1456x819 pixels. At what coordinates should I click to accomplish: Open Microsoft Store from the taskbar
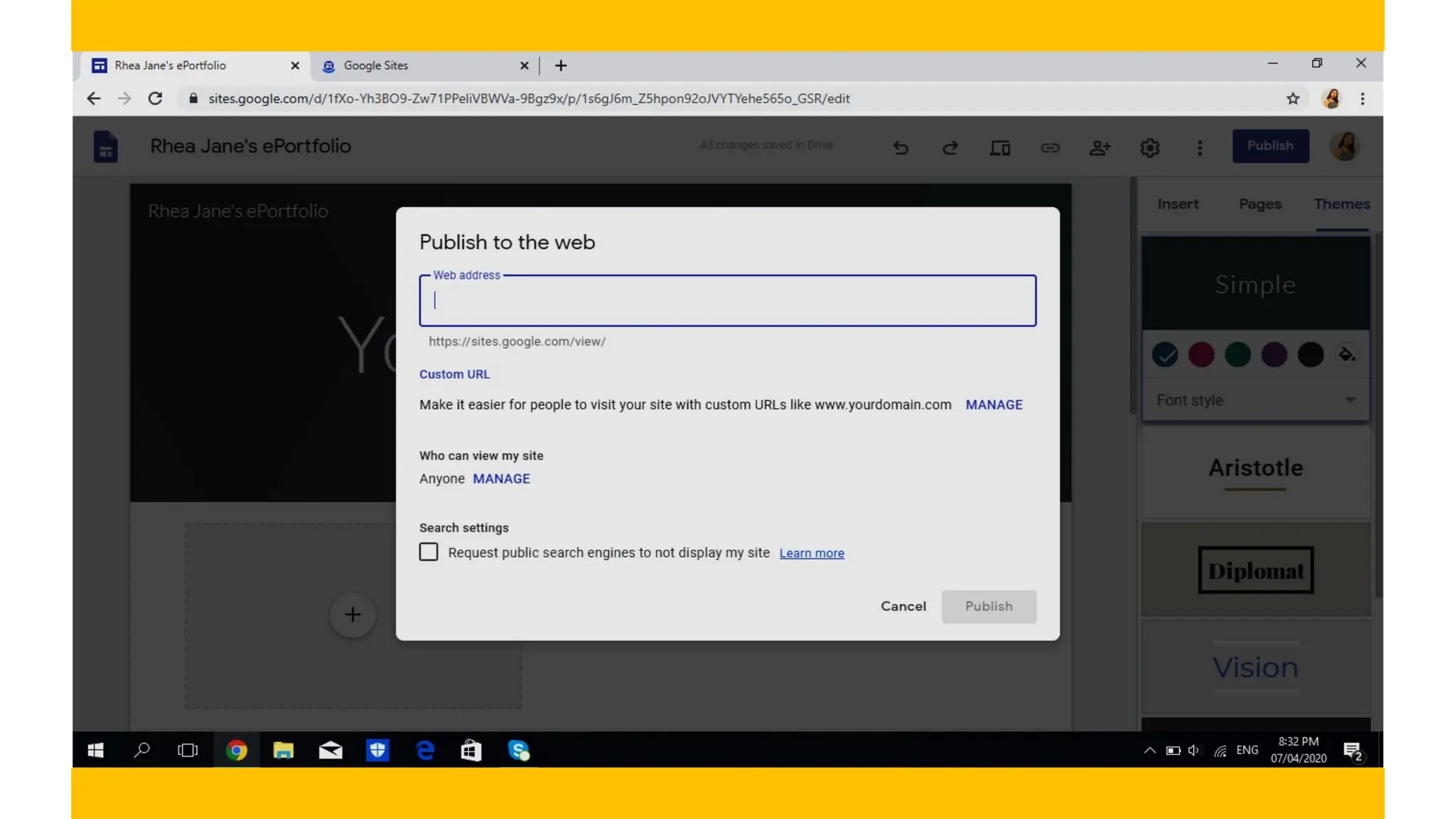point(471,750)
